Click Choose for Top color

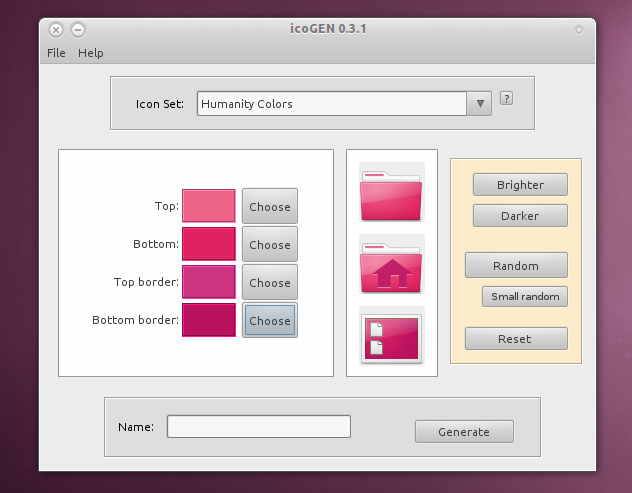[x=270, y=206]
